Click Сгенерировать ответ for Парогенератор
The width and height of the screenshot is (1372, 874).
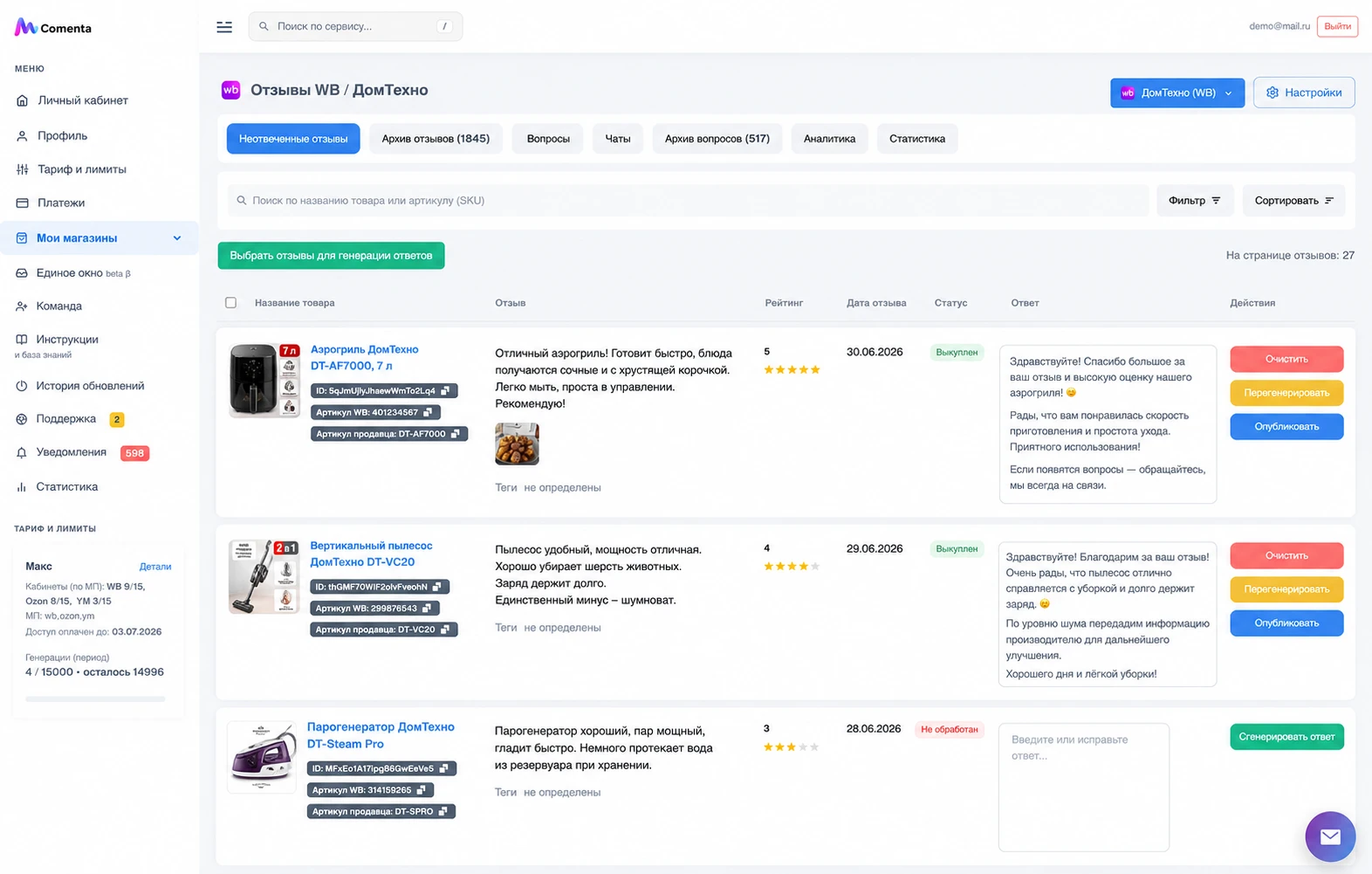(x=1286, y=737)
